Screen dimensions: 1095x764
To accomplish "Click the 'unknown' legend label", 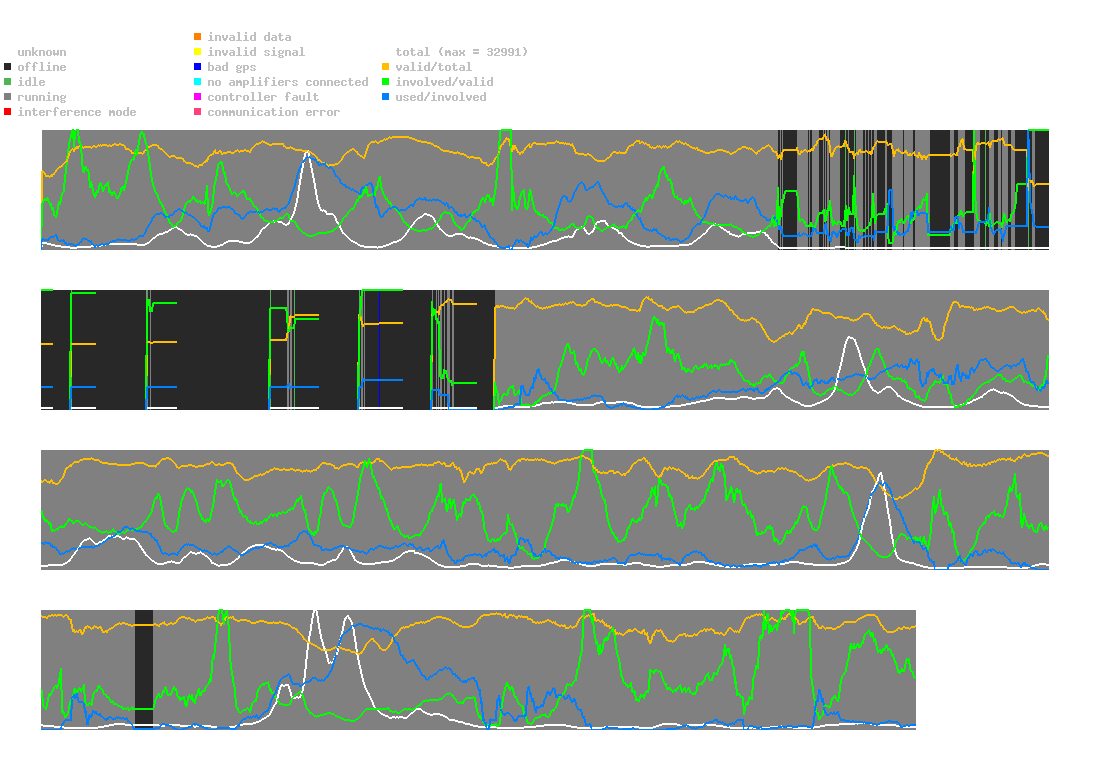I will pyautogui.click(x=42, y=52).
